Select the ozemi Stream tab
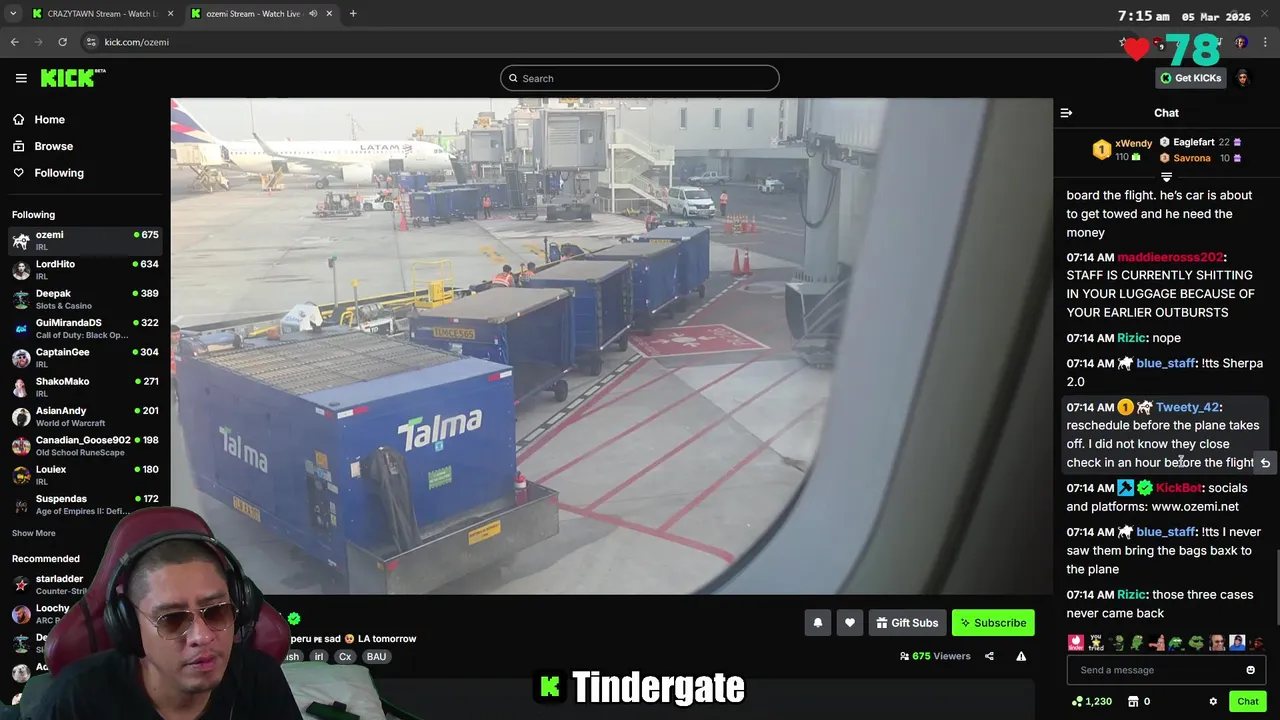This screenshot has width=1280, height=720. [260, 14]
